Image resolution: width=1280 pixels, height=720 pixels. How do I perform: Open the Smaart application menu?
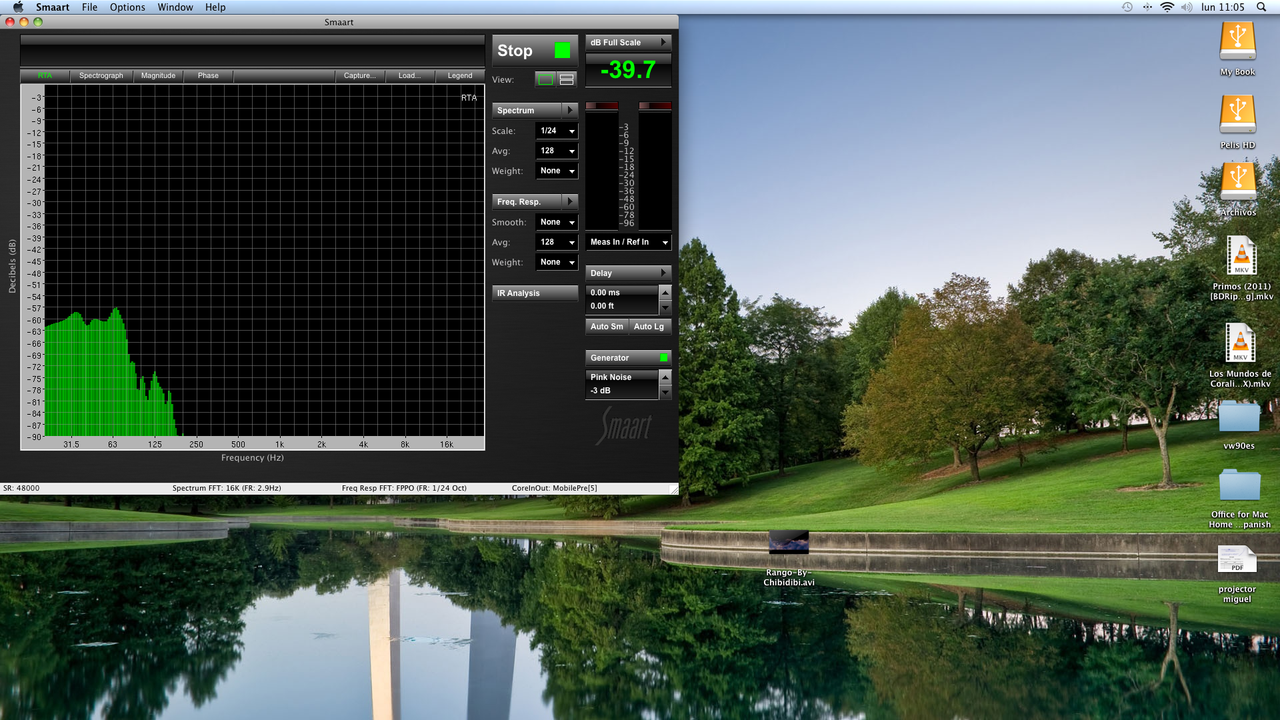[x=52, y=7]
